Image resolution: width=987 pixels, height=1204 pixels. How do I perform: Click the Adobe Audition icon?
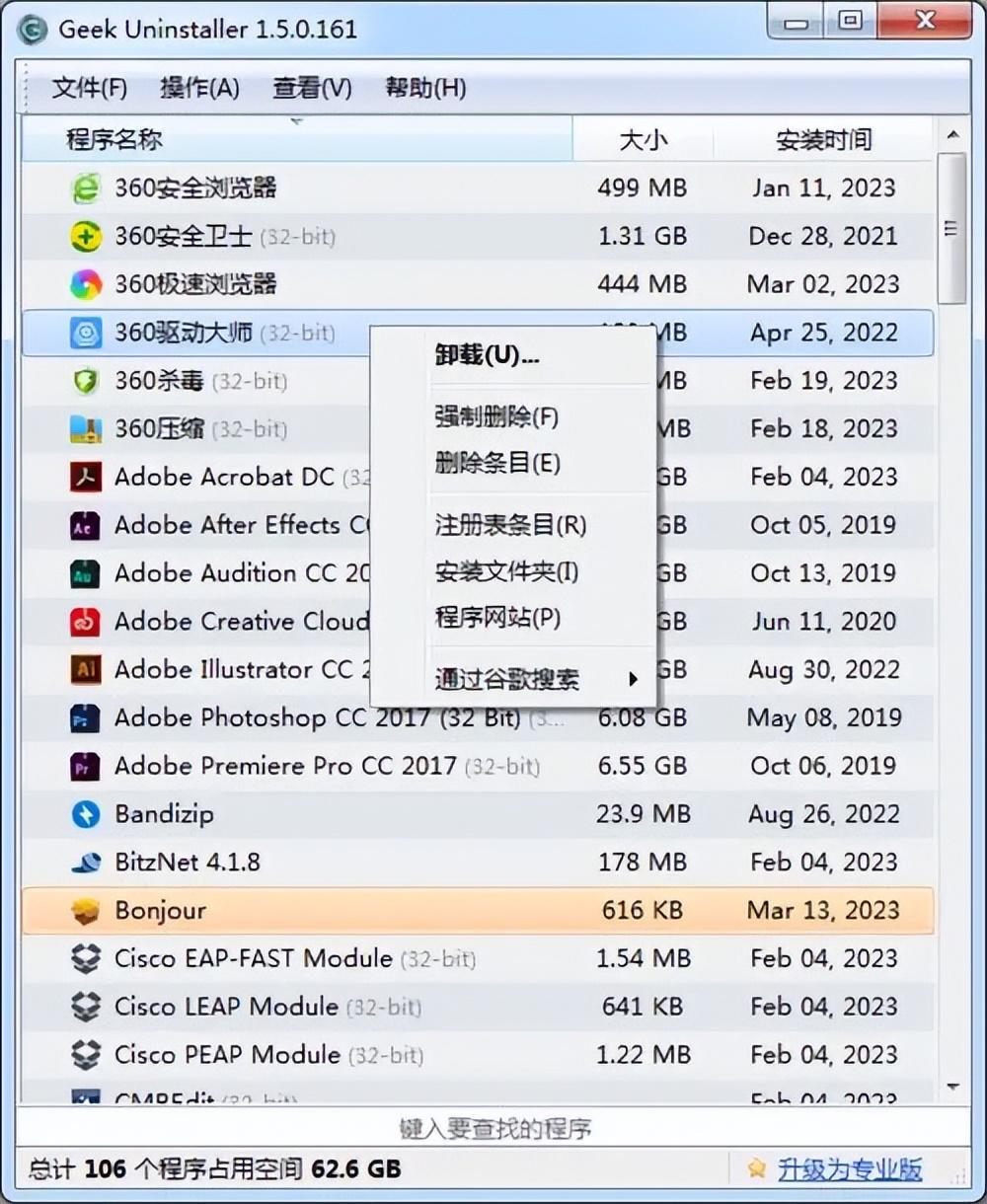click(86, 573)
